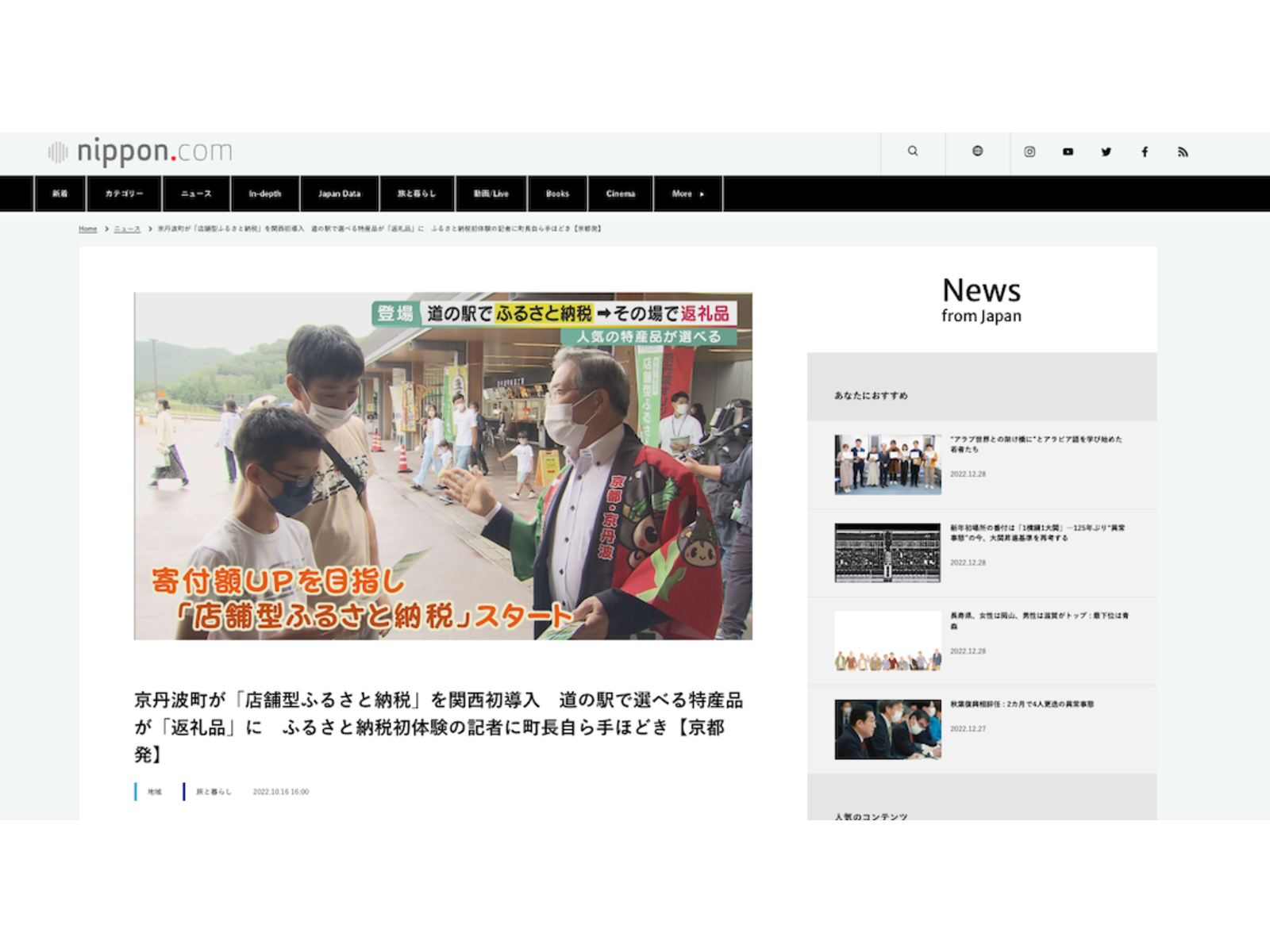The height and width of the screenshot is (952, 1270).
Task: Open the アラブ世界との架け橋に article title
Action: click(1037, 444)
